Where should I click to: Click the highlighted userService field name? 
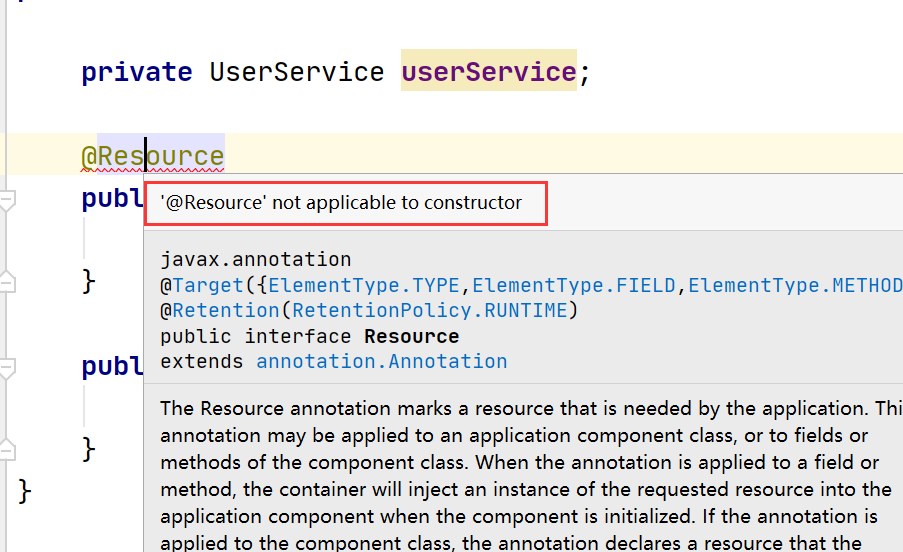[488, 72]
